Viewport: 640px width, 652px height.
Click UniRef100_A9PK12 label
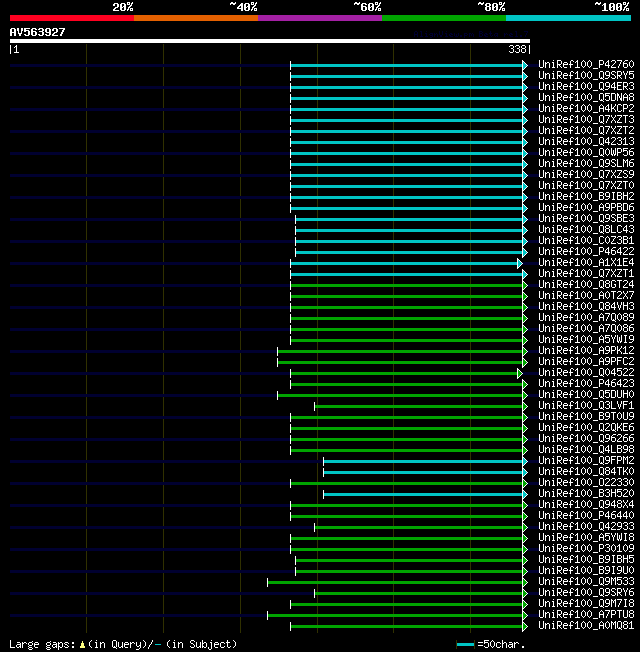click(x=586, y=351)
